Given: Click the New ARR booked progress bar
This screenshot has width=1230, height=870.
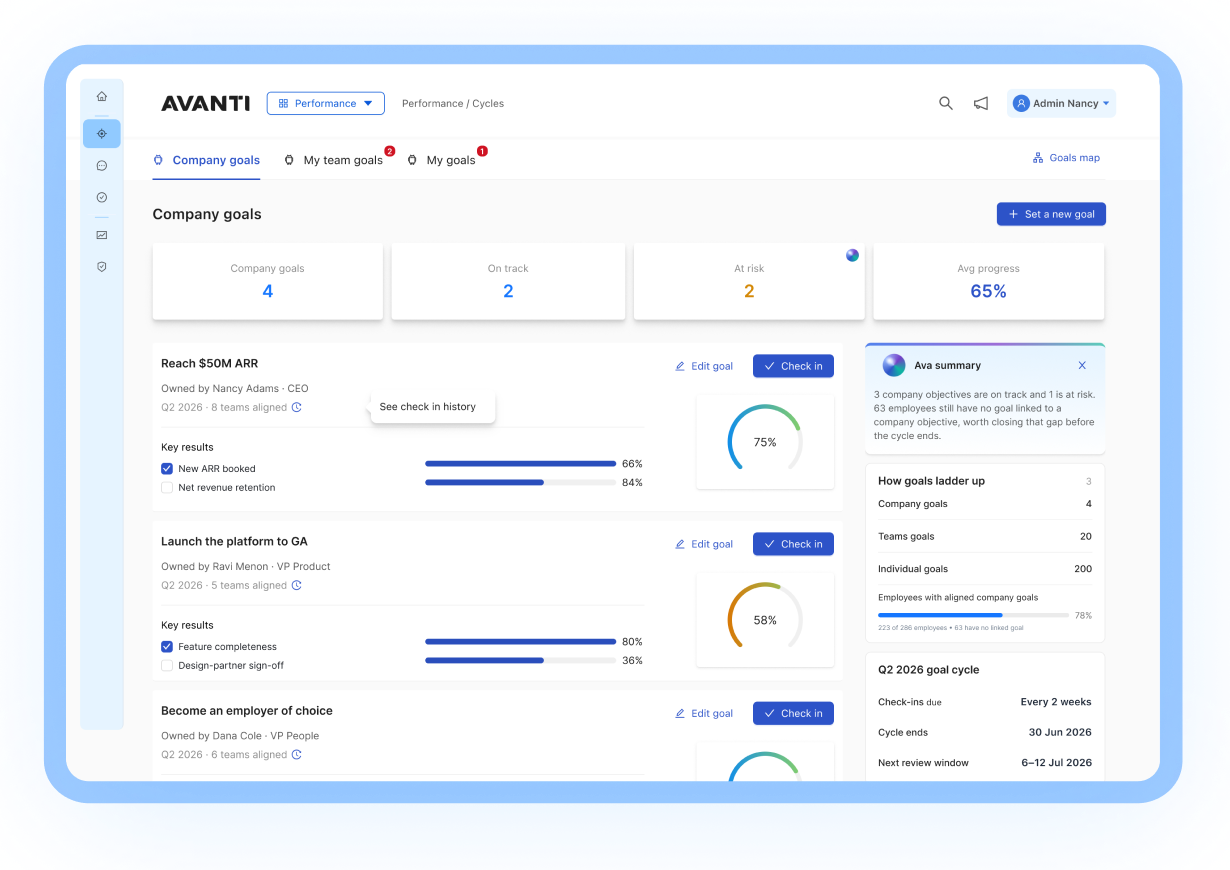Looking at the screenshot, I should 520,463.
